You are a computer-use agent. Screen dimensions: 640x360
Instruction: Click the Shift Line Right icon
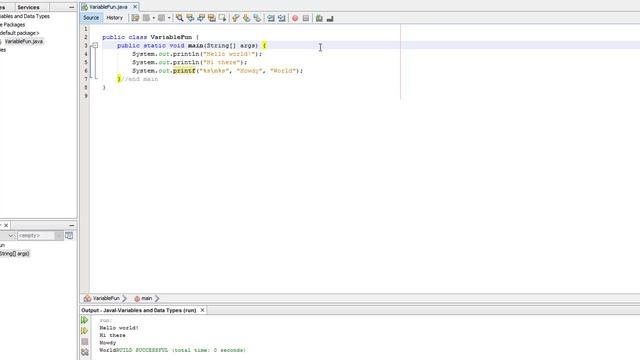click(281, 18)
